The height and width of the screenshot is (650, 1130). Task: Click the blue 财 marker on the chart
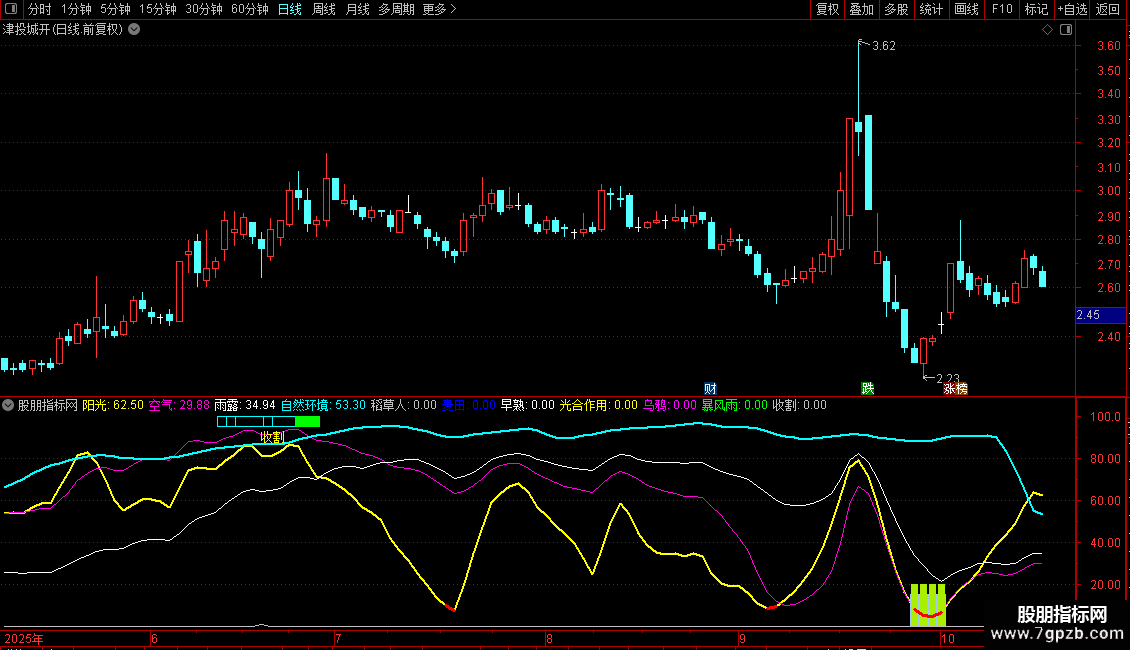pyautogui.click(x=710, y=388)
